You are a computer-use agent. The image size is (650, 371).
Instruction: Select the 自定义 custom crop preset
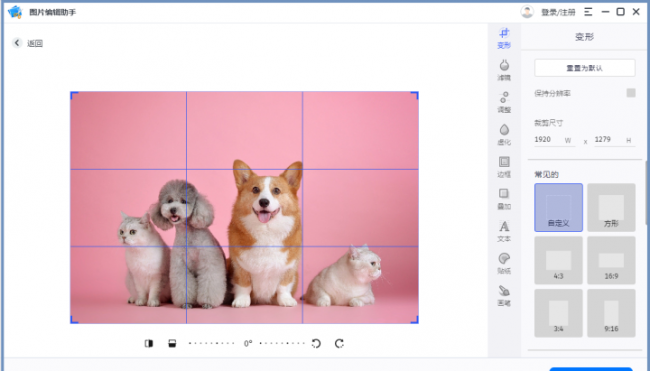pos(558,208)
